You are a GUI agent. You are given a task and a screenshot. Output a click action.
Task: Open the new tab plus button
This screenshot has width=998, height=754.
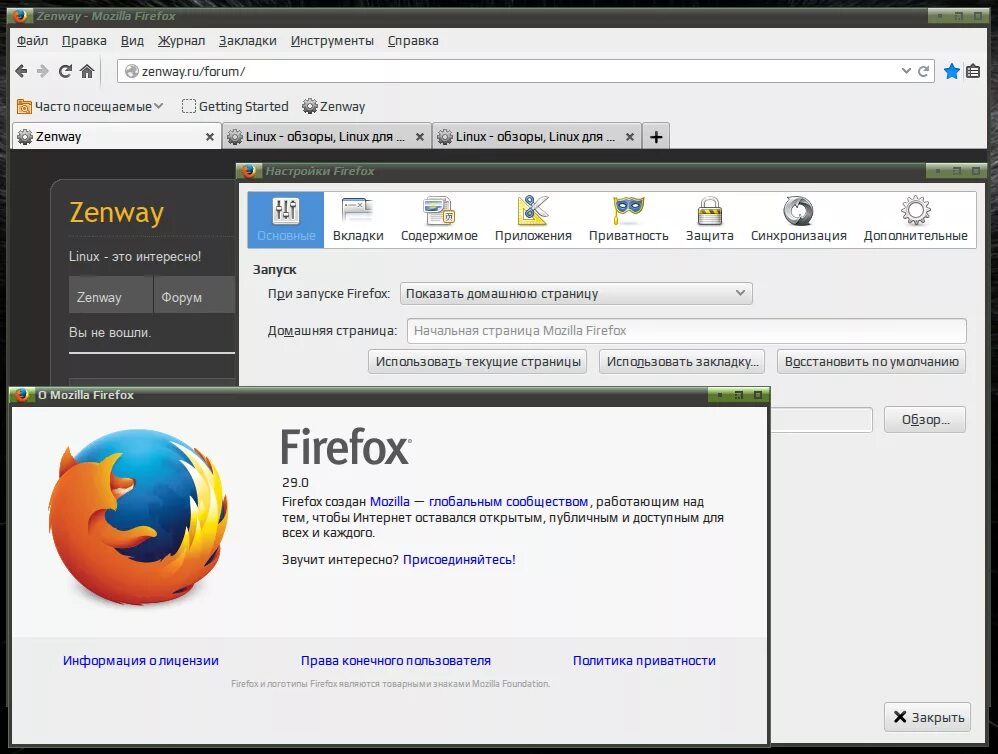click(x=656, y=137)
